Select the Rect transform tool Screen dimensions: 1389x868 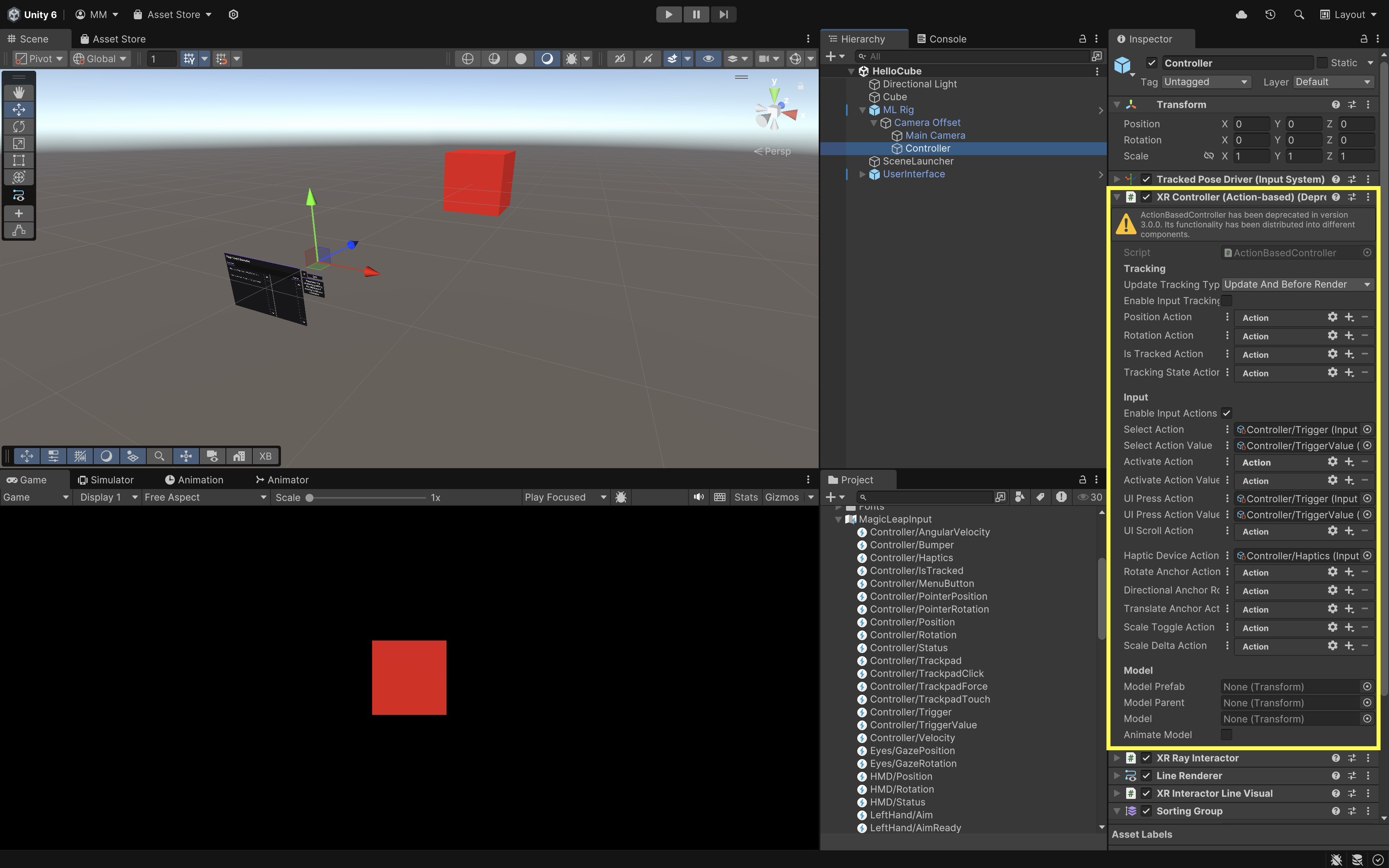(x=18, y=160)
